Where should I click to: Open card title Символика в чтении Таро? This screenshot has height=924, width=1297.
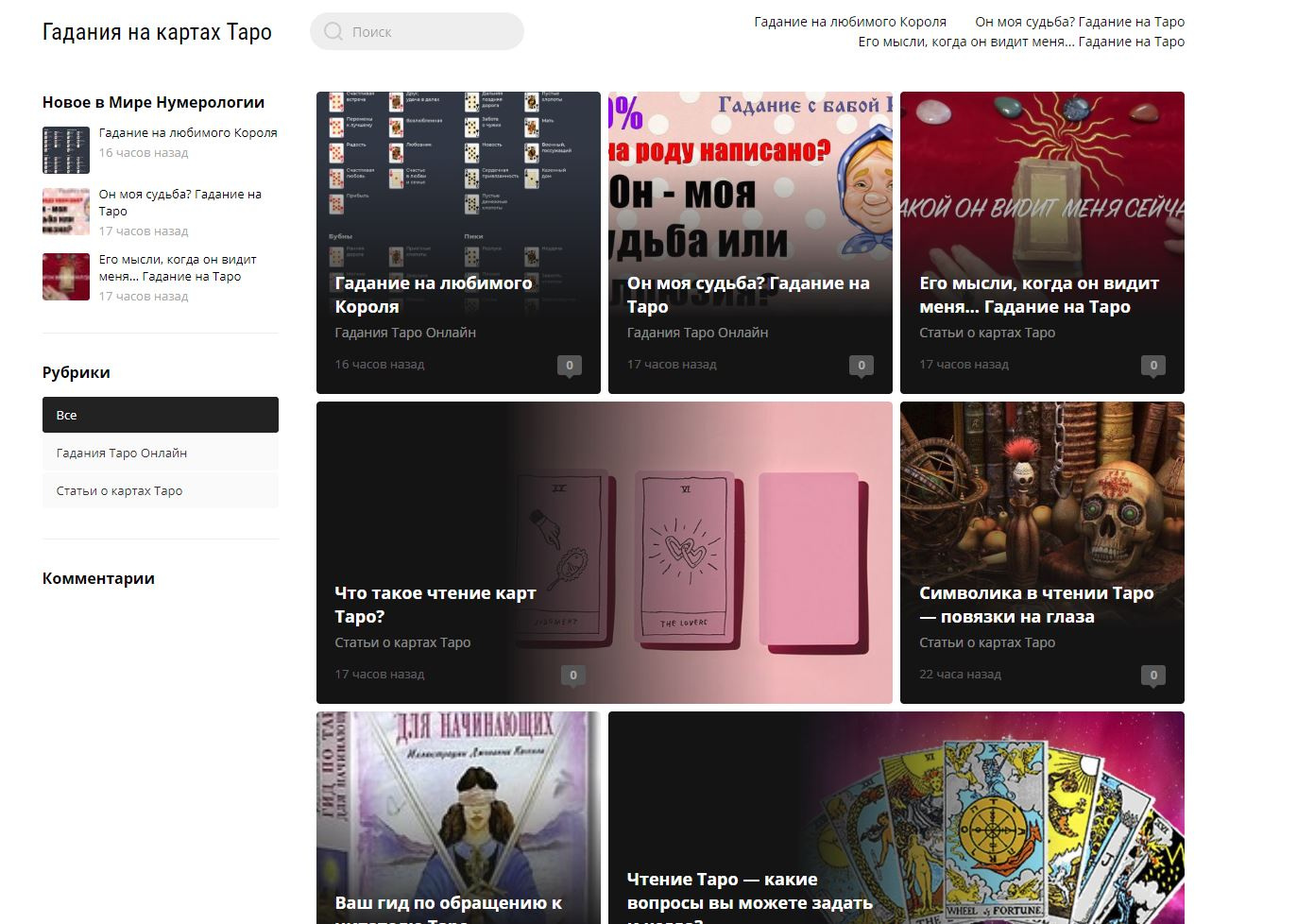click(x=1036, y=605)
